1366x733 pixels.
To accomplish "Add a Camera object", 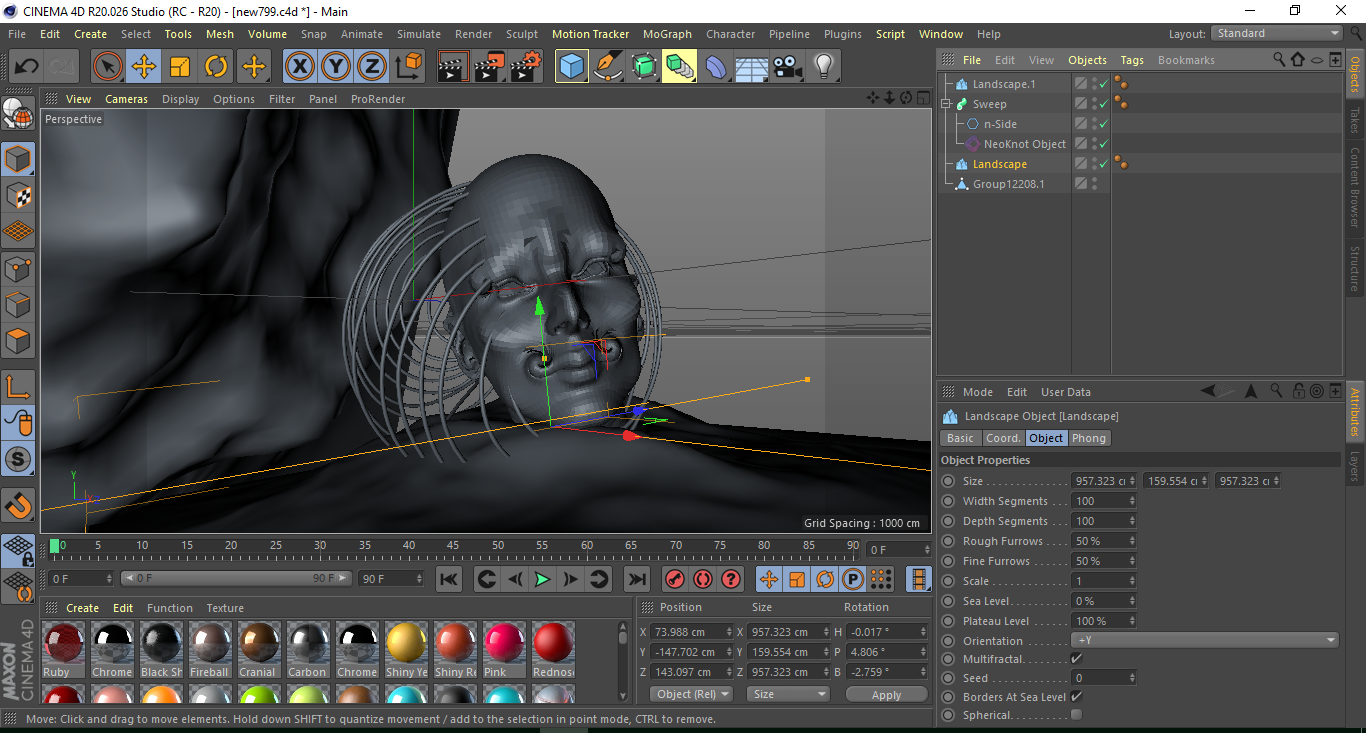I will 788,67.
